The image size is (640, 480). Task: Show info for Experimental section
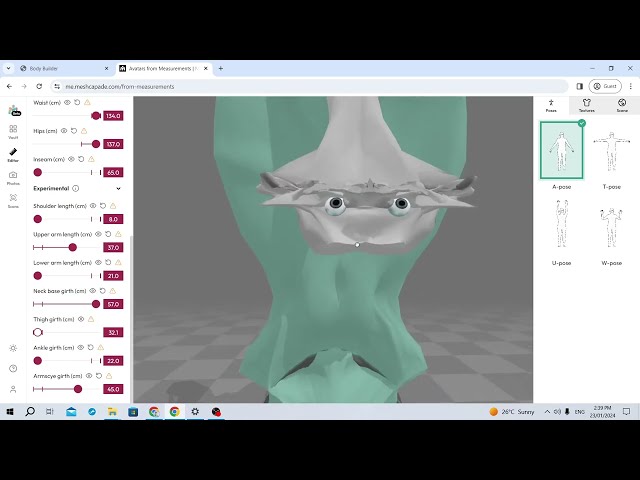[x=76, y=189]
